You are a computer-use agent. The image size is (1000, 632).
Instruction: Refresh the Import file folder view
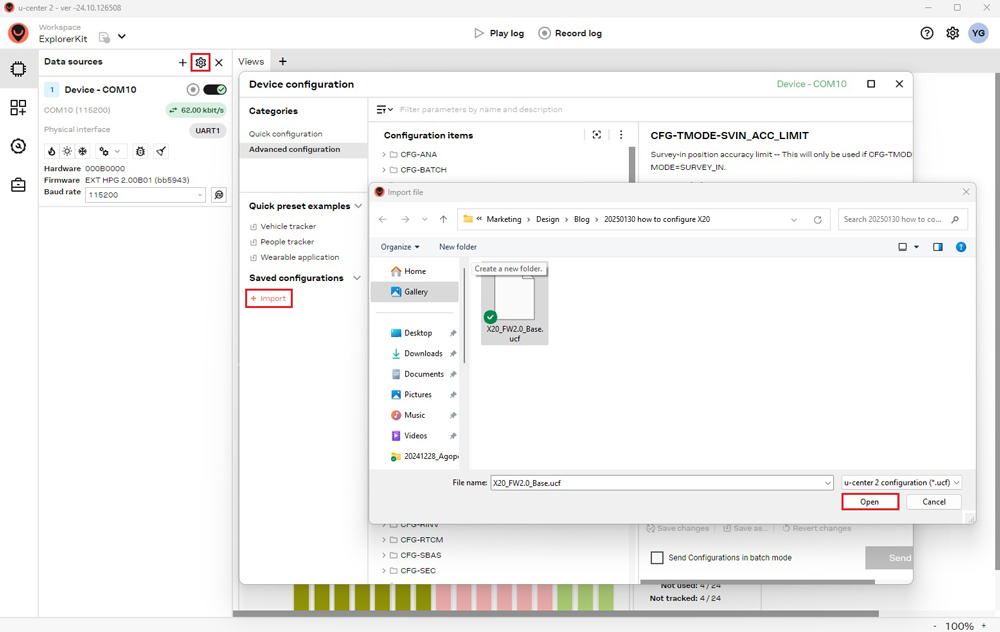click(817, 219)
